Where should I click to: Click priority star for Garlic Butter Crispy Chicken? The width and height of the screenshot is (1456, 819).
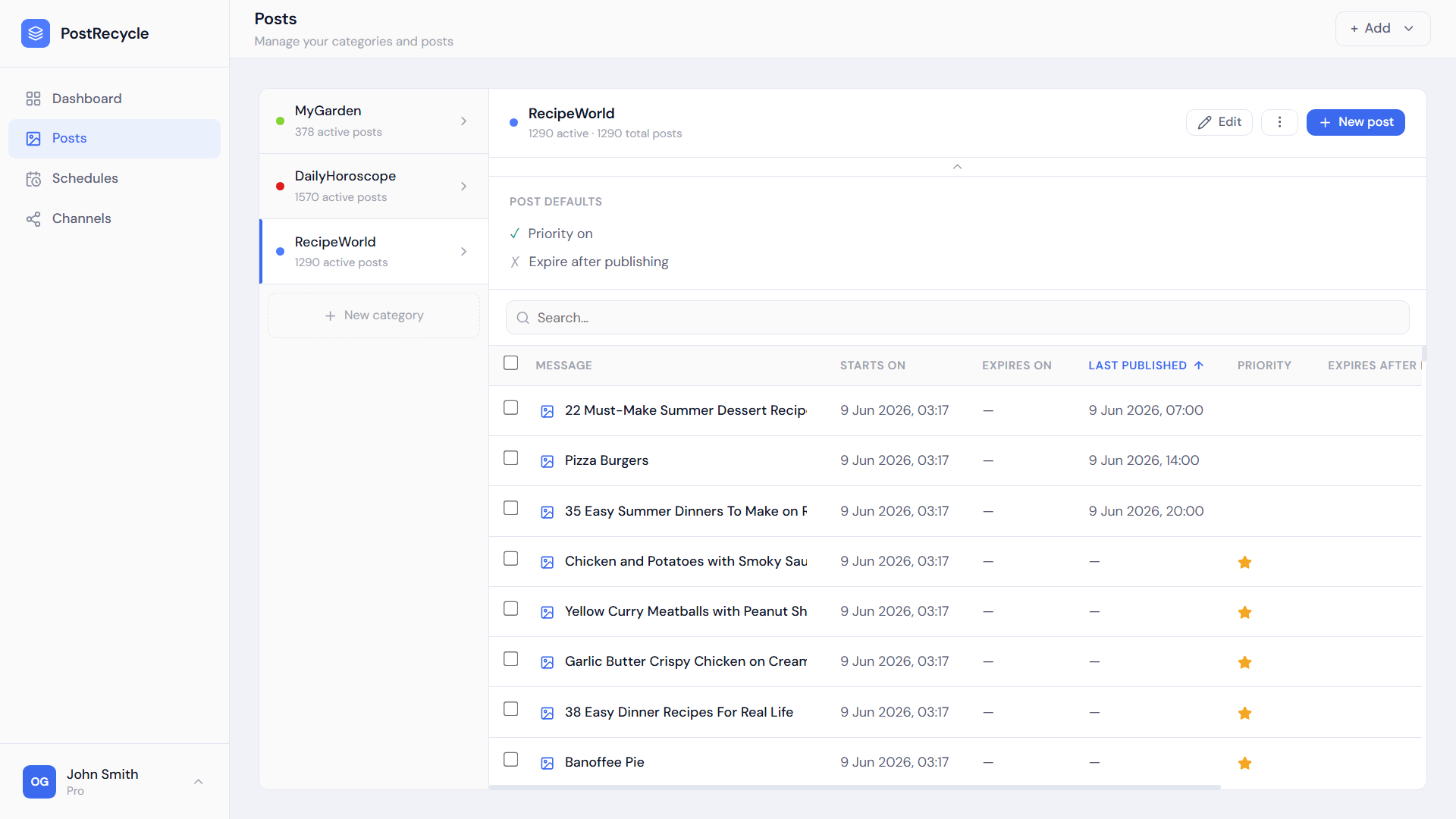(1244, 662)
